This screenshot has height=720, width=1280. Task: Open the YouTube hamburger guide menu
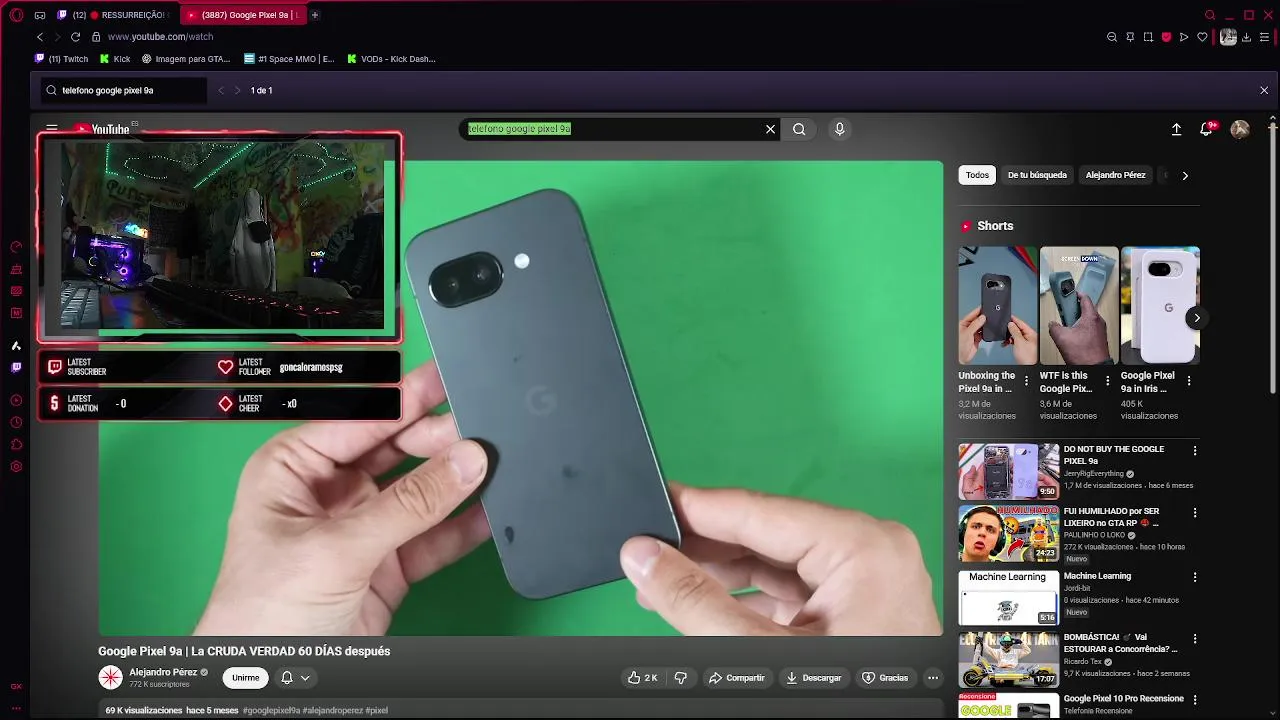[x=52, y=128]
